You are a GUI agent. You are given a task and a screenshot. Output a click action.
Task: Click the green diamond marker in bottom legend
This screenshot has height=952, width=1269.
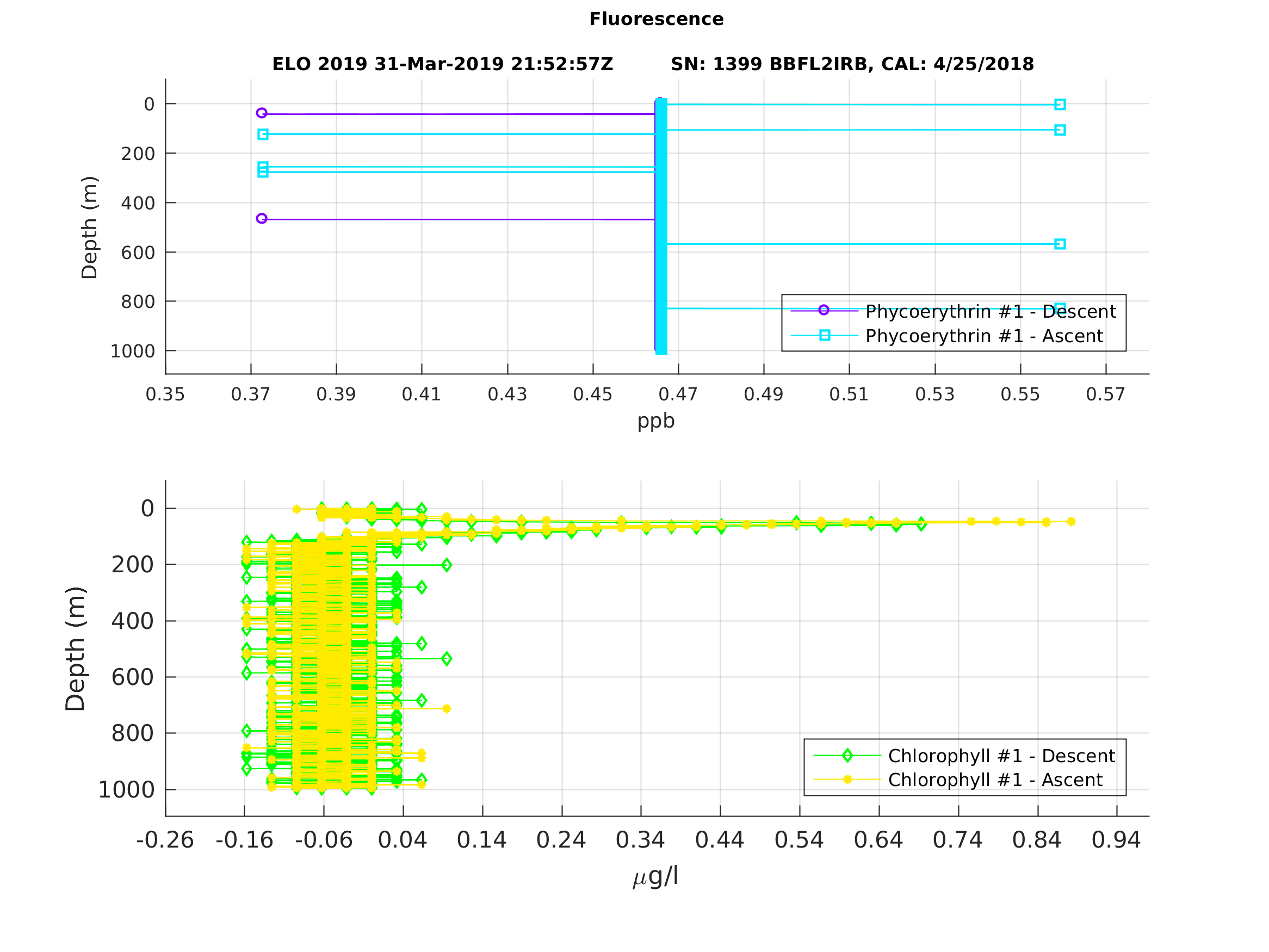(847, 756)
